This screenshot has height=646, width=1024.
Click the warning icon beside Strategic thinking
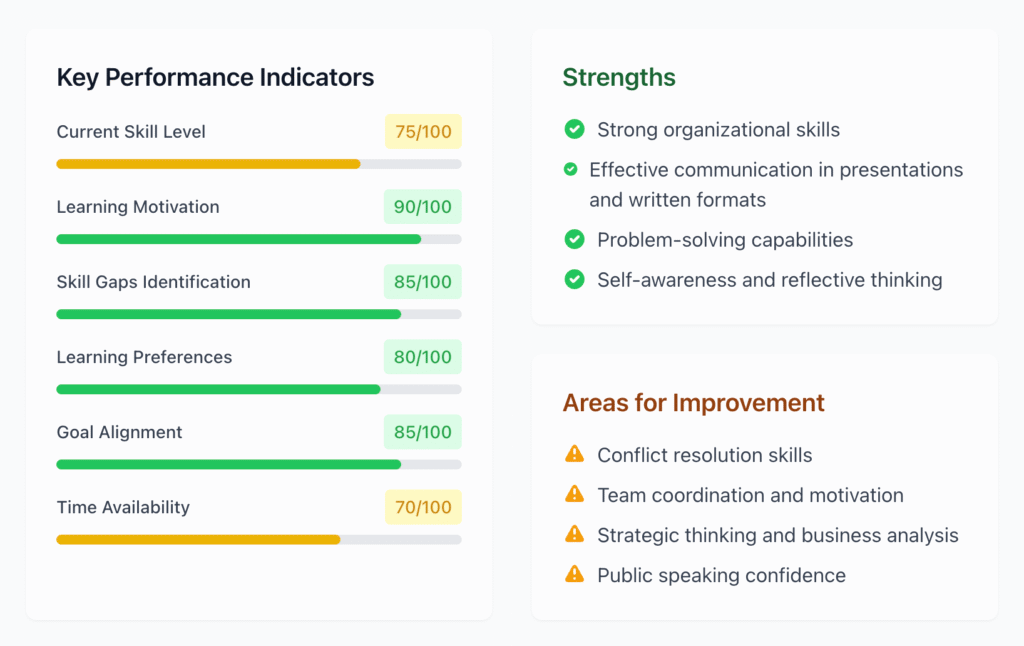tap(574, 535)
